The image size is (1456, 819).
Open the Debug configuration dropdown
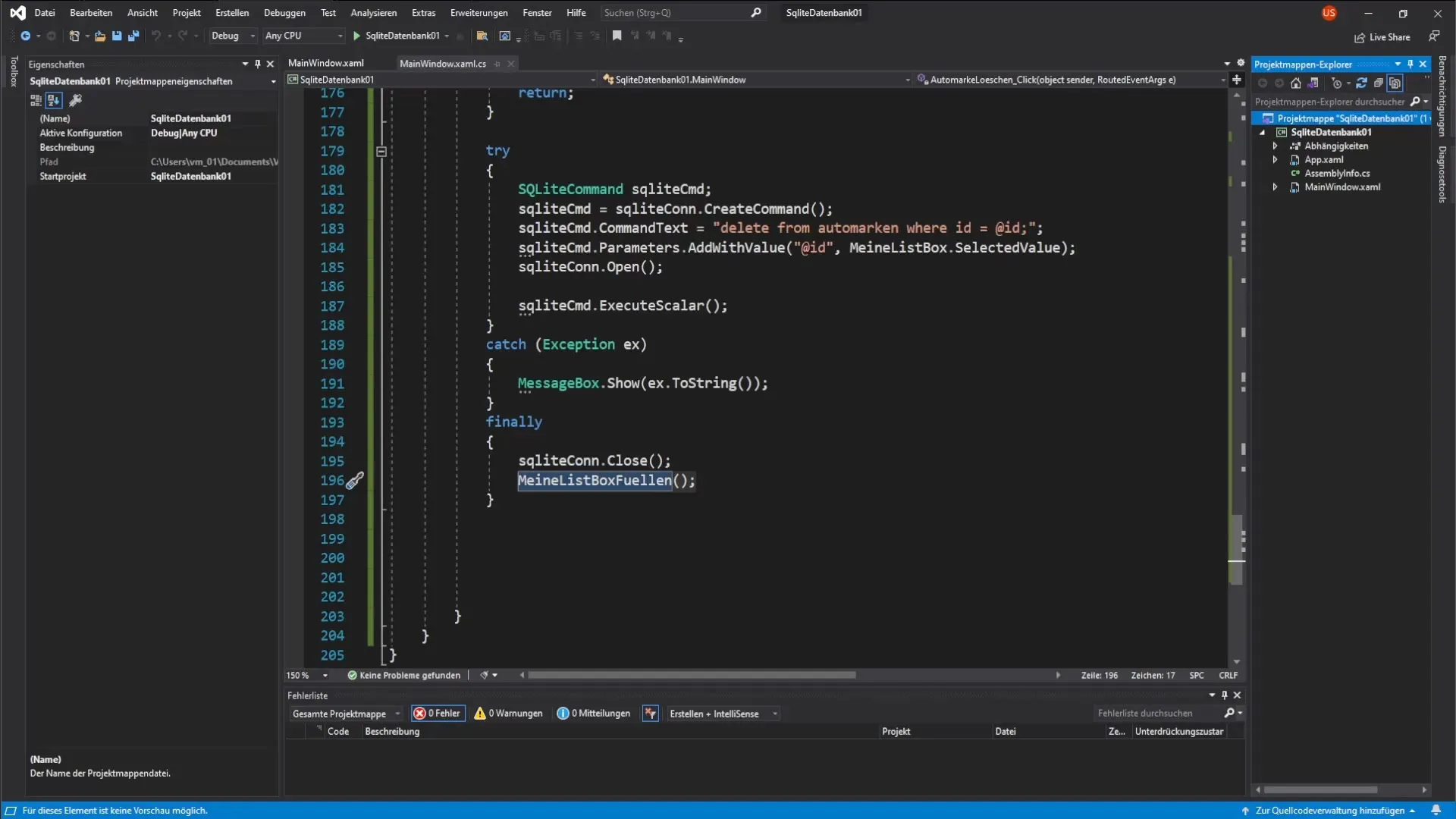233,36
